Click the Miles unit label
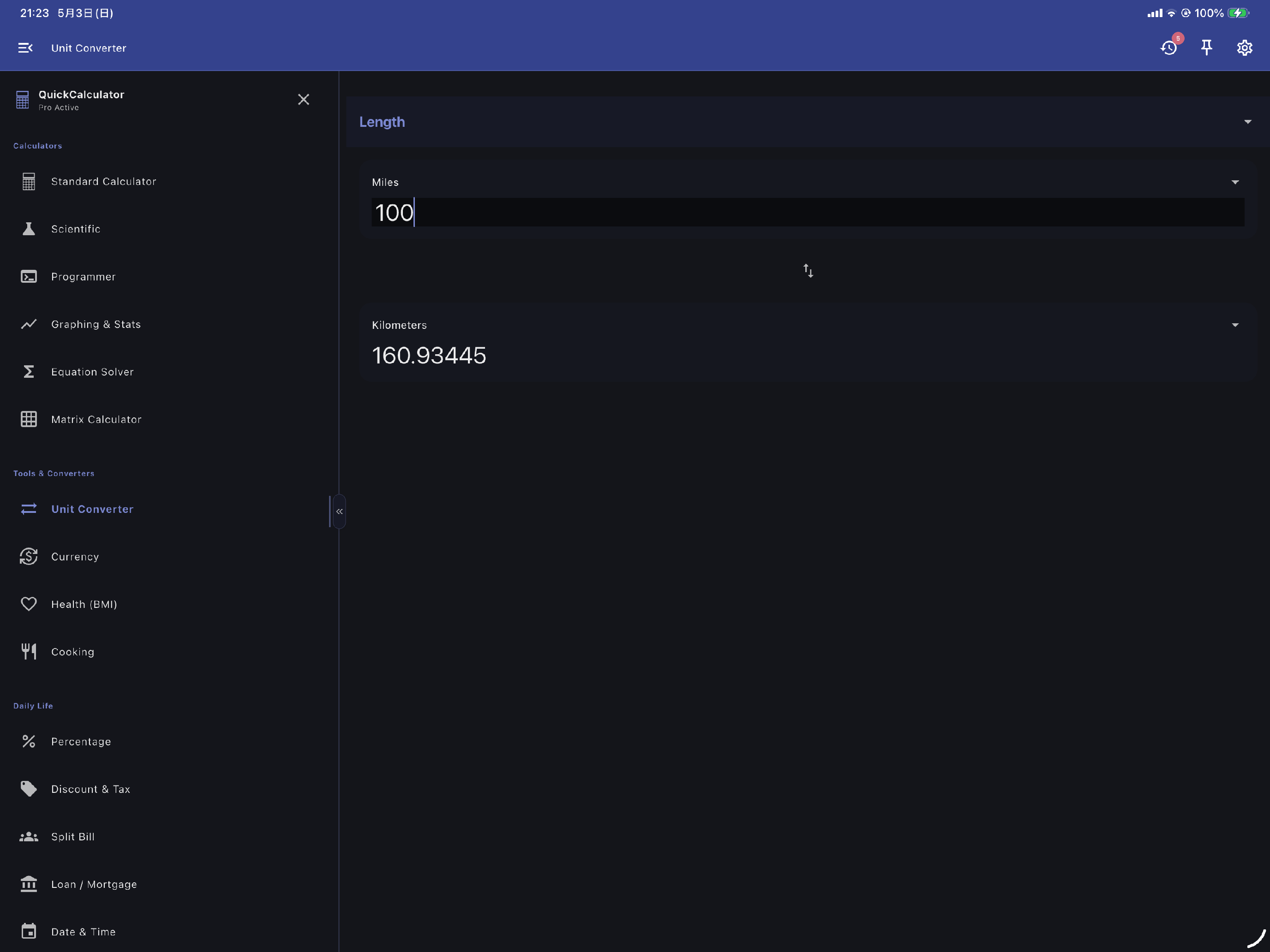The height and width of the screenshot is (952, 1270). [385, 183]
